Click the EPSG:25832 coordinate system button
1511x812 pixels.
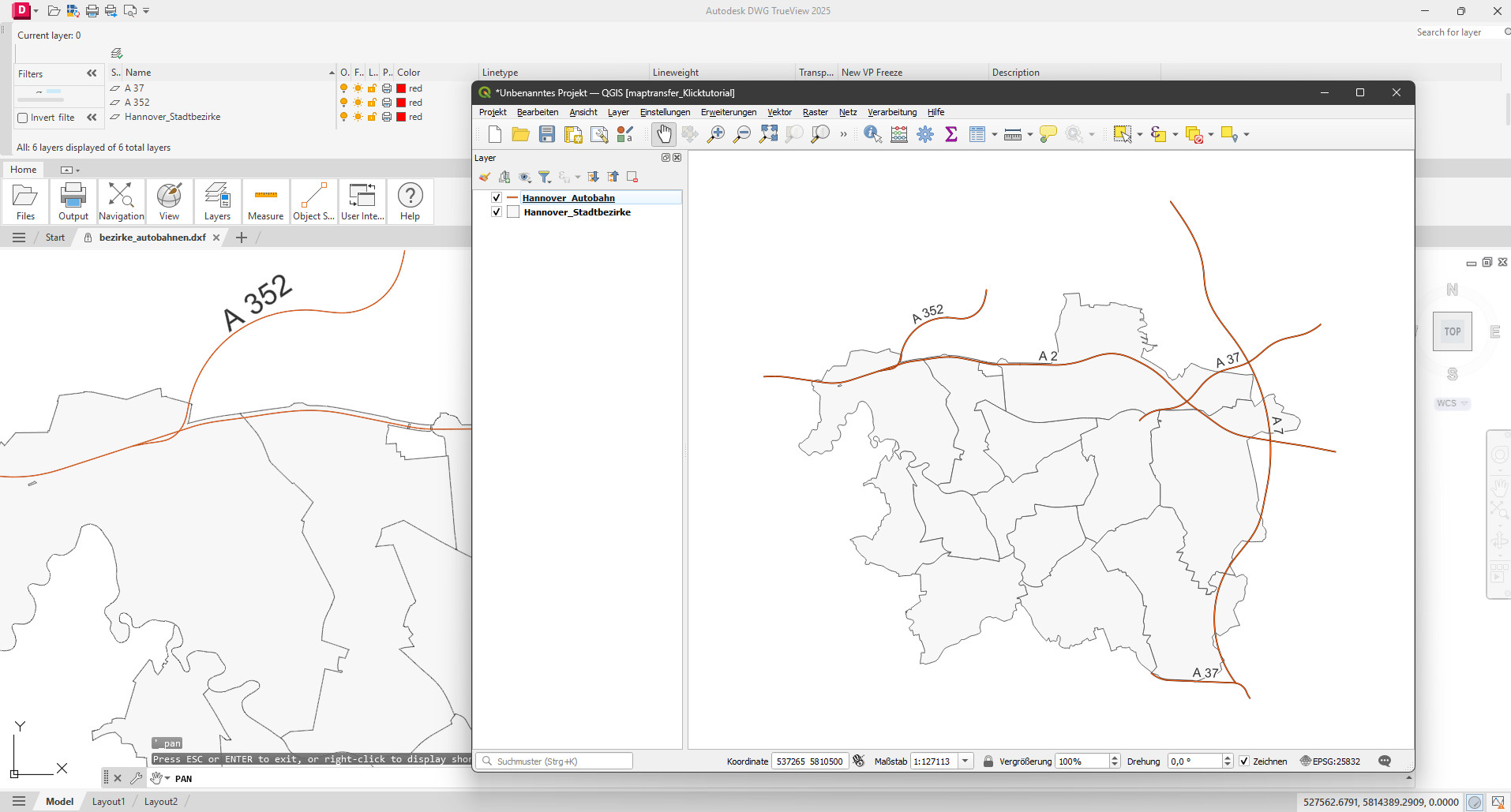click(x=1330, y=761)
